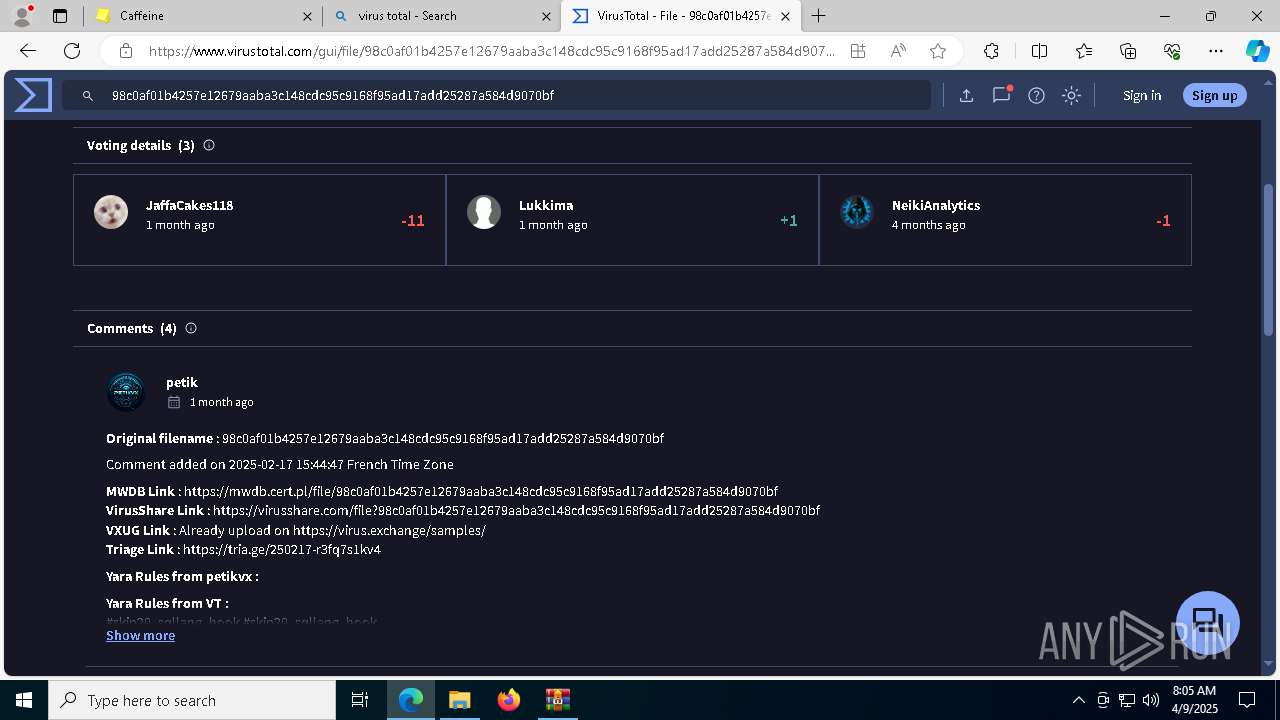Open the VirusTotal home logo
This screenshot has width=1280, height=720.
tap(33, 95)
